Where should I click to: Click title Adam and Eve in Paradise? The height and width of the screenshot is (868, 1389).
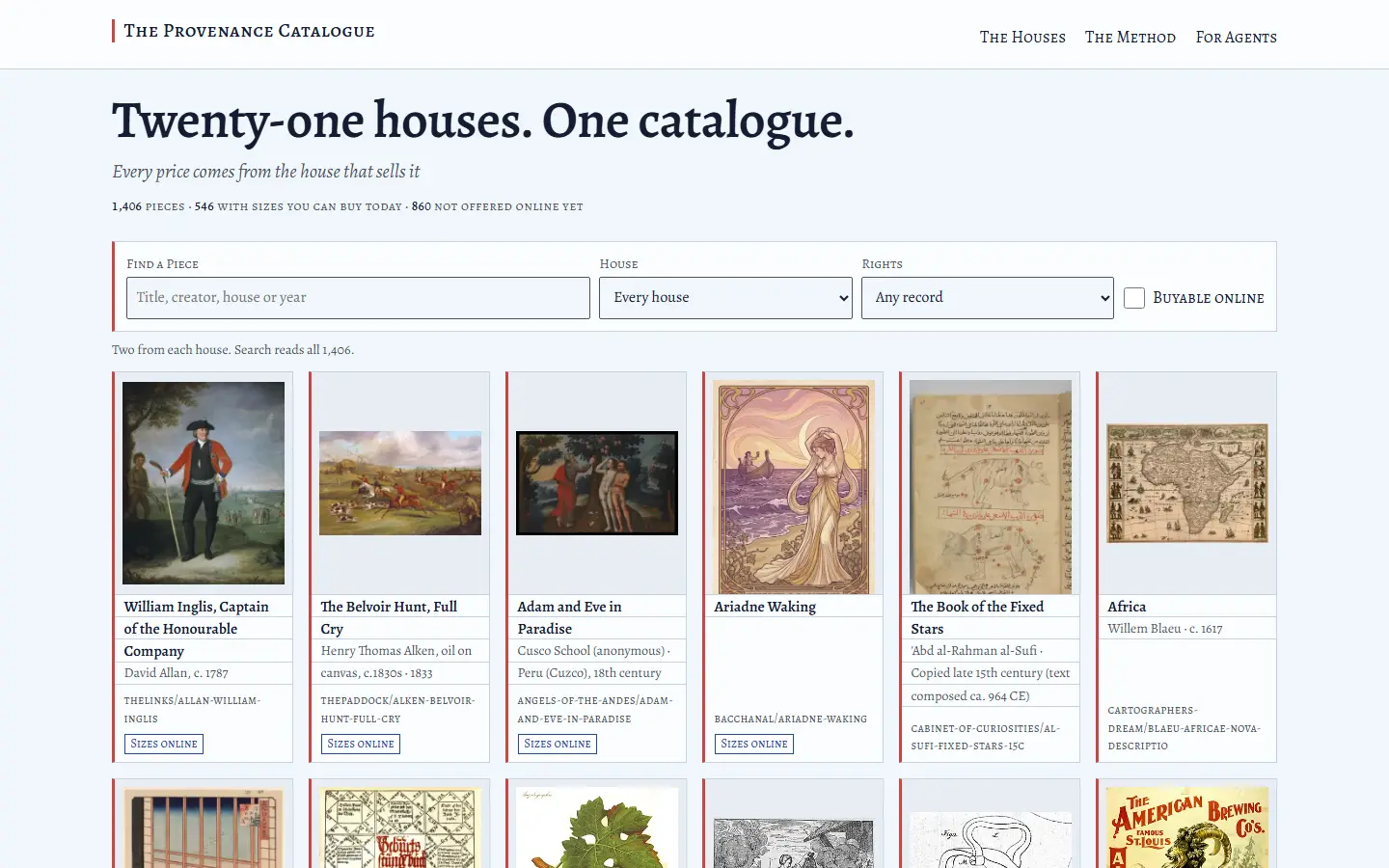pos(569,617)
